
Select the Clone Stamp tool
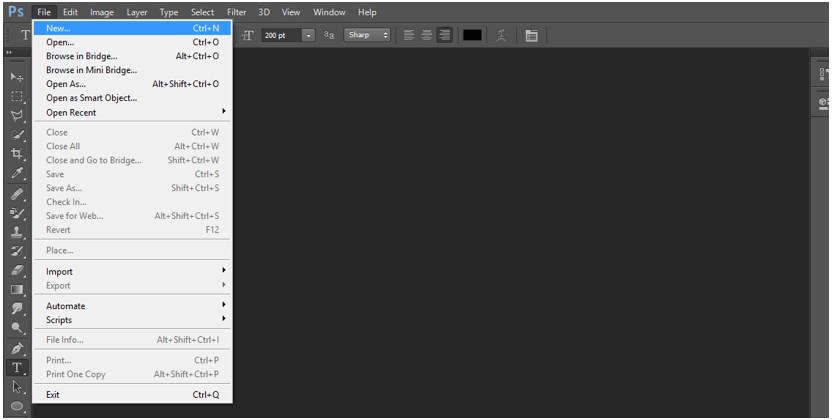[x=17, y=232]
